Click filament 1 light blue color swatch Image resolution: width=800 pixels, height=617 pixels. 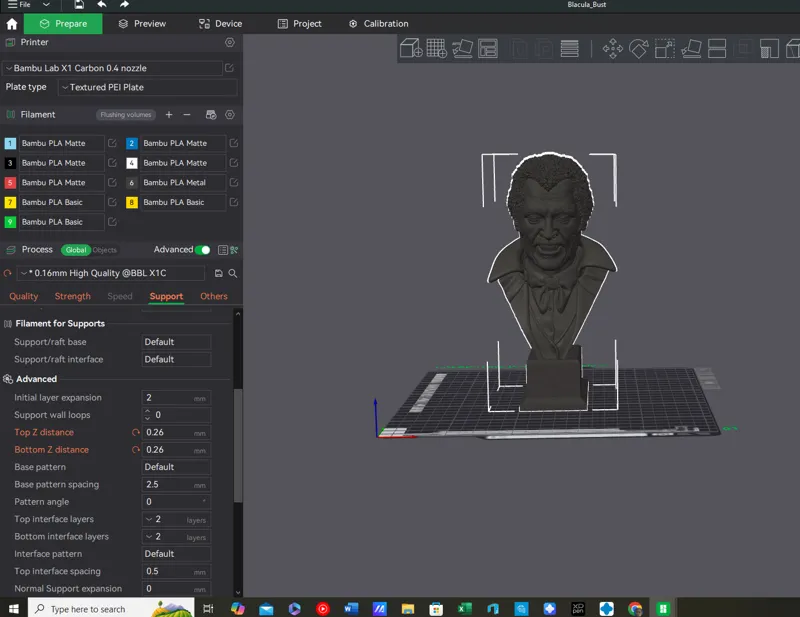tap(10, 143)
